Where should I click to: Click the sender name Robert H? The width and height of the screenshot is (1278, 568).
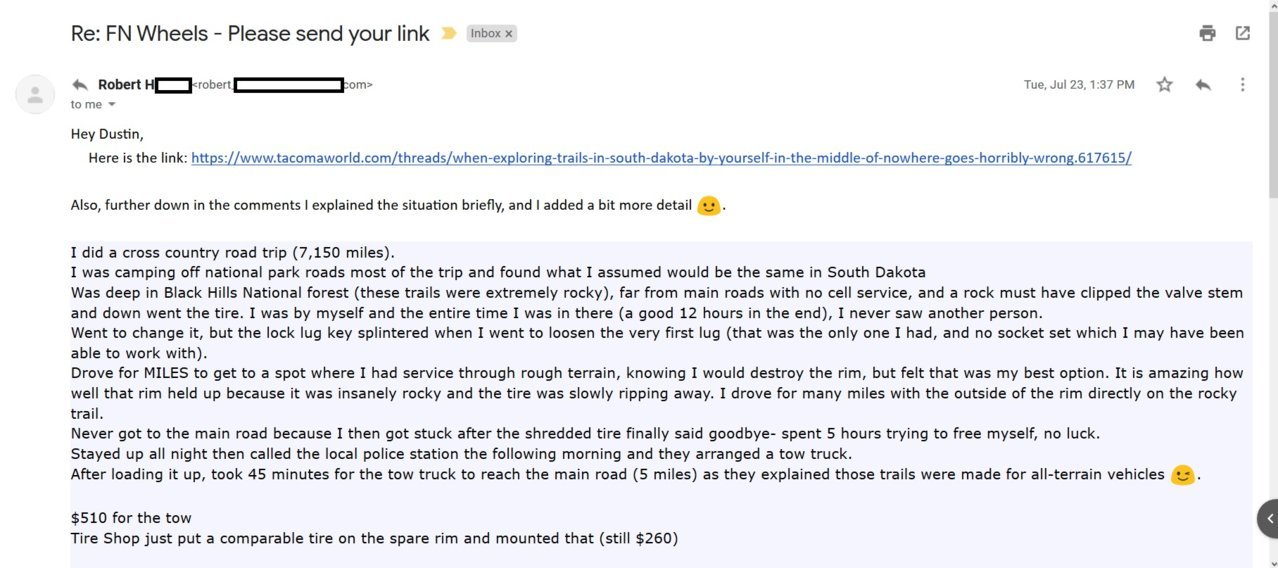(126, 85)
